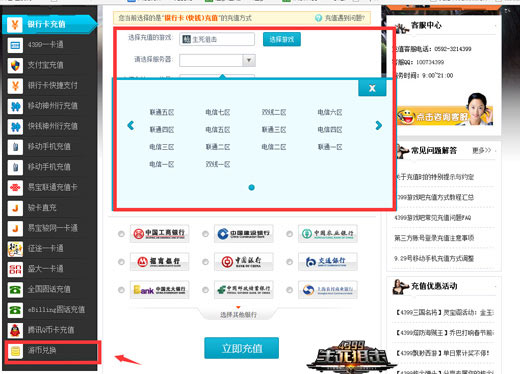Open 4399游戏吧常见充值问题FAQ link
Viewport: 520px width, 374px height.
click(x=433, y=218)
